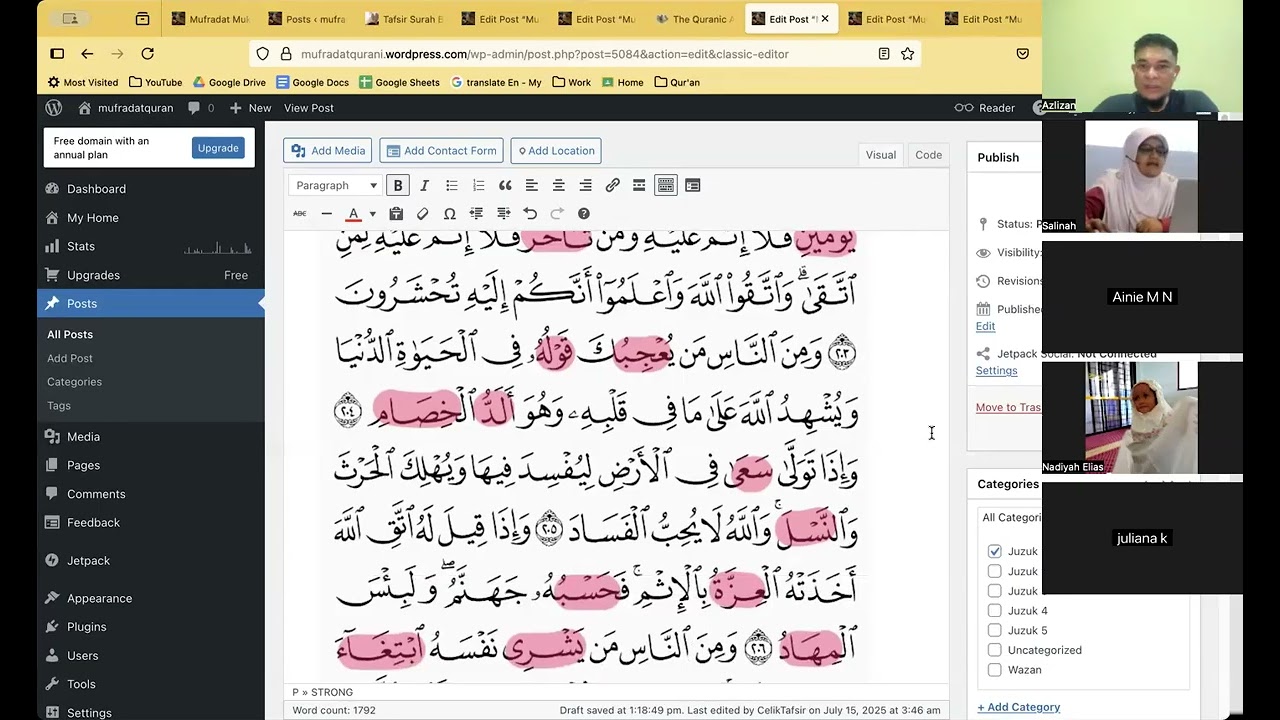Switch to the Code editor tab

click(x=928, y=154)
